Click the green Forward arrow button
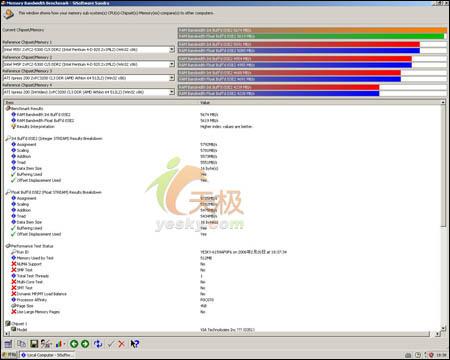Screen dimensions: 450x360 (x=85, y=344)
